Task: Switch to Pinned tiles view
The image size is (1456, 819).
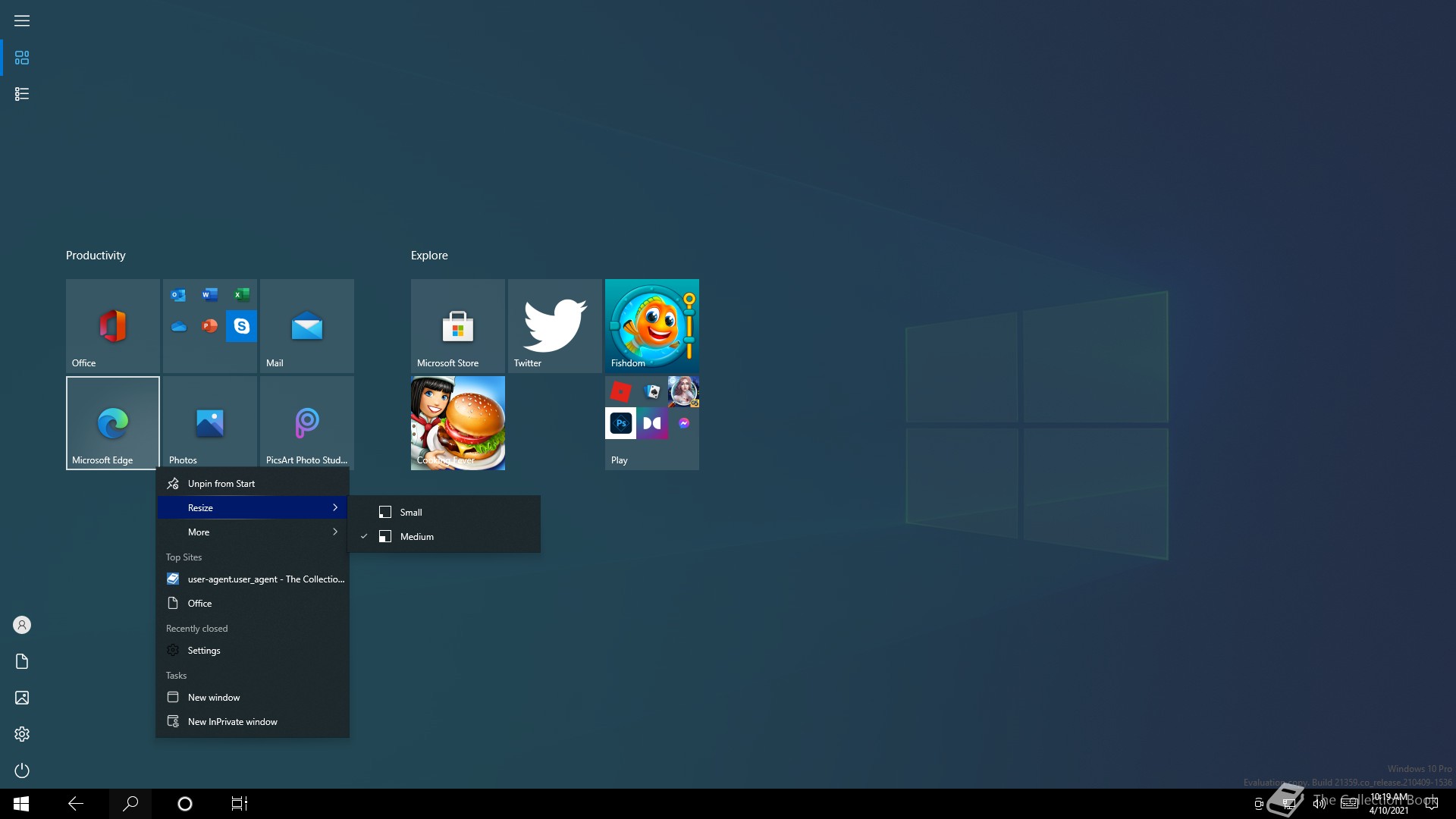Action: [22, 58]
